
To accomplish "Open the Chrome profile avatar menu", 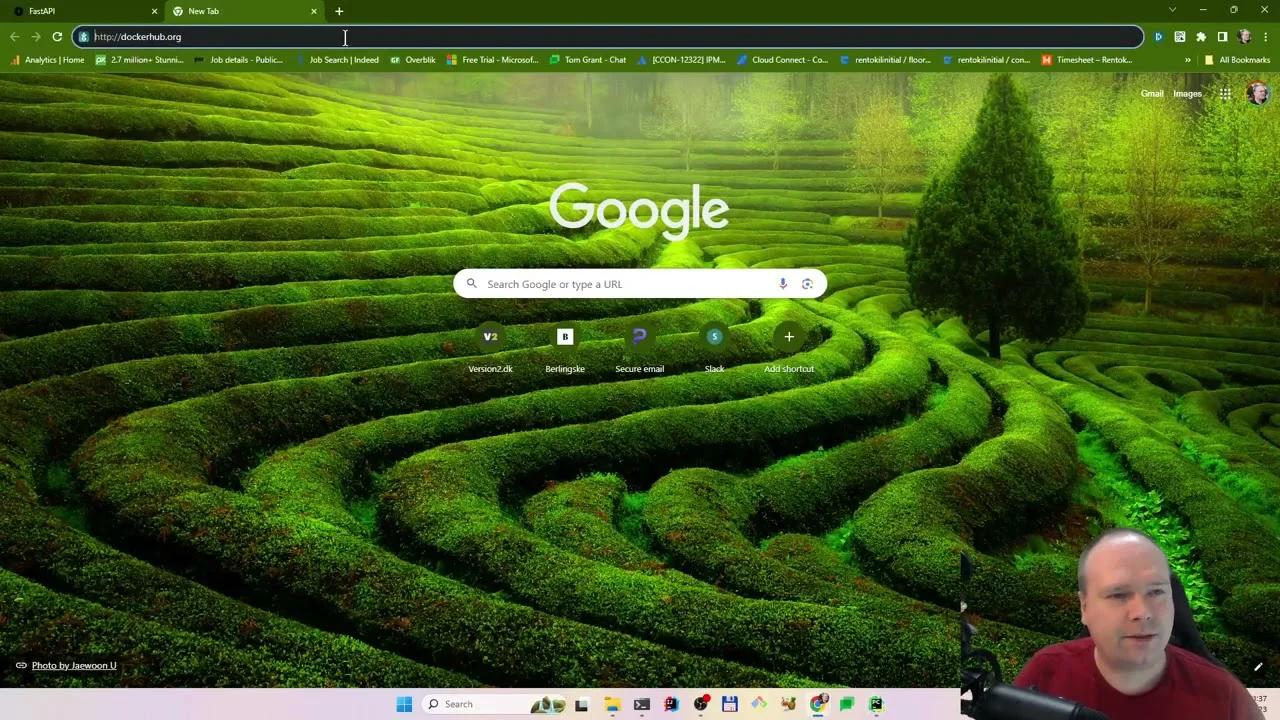I will [x=1244, y=36].
